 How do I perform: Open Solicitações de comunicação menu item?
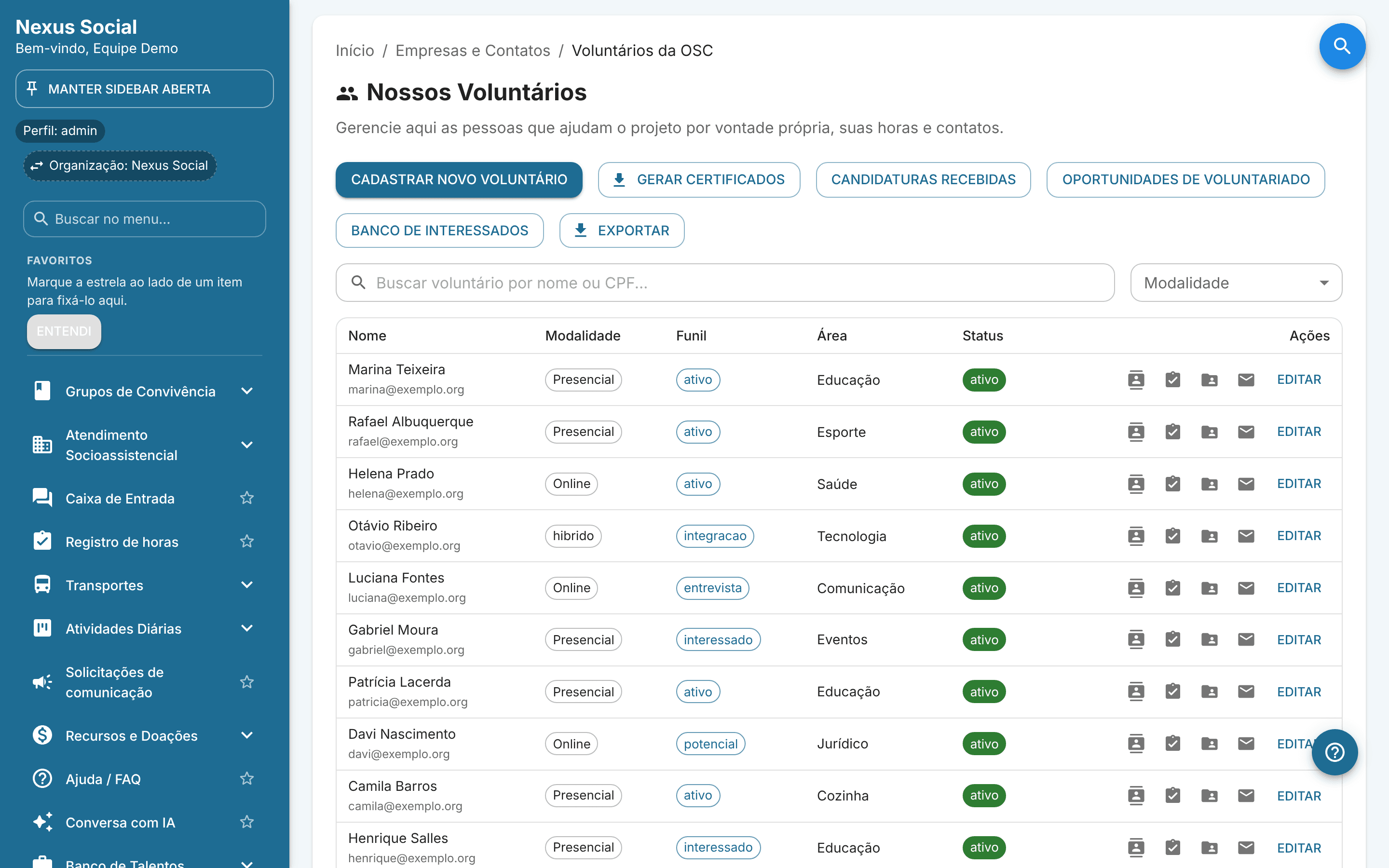[x=144, y=682]
